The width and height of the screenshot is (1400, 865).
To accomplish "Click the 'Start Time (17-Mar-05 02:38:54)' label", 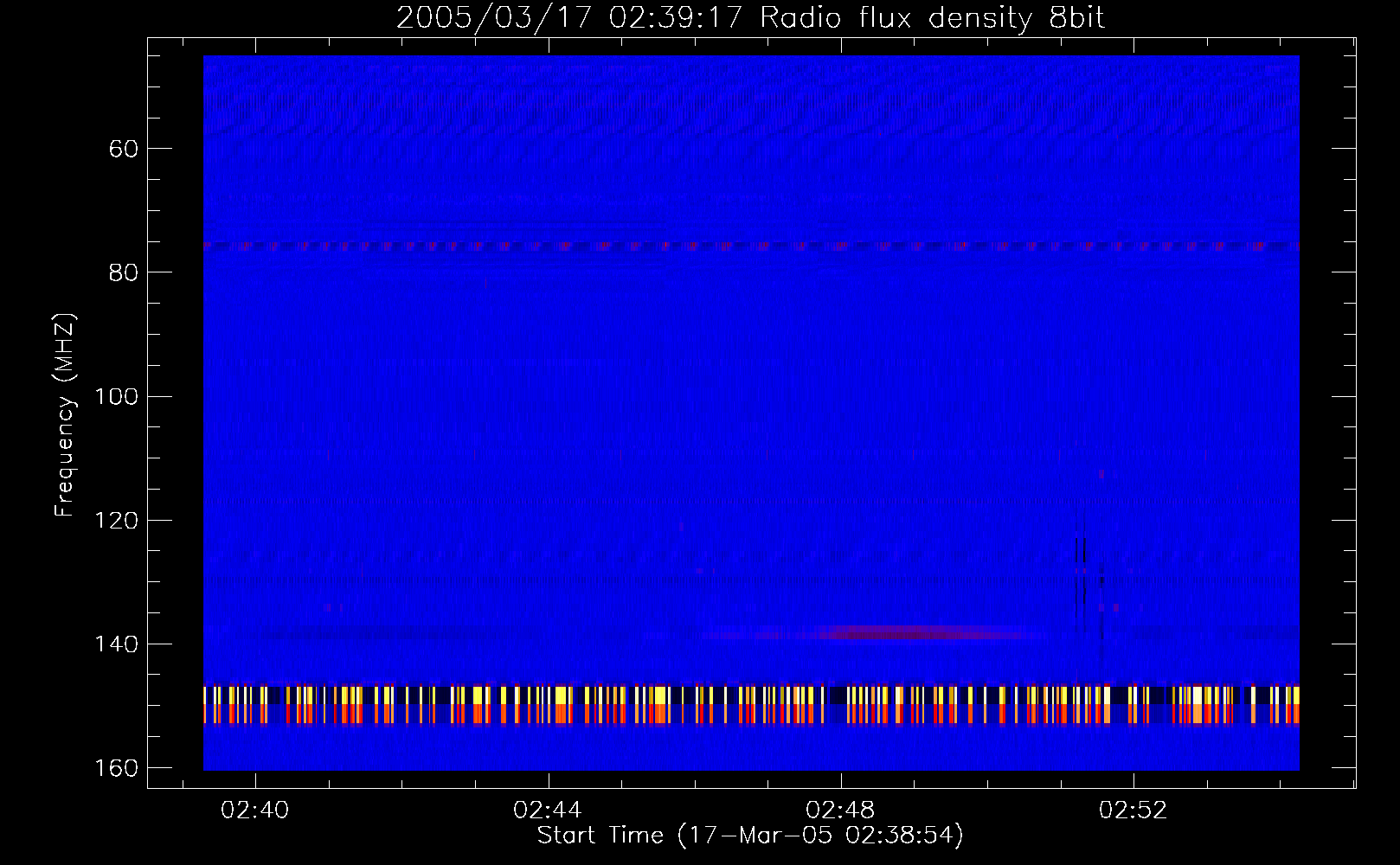I will pyautogui.click(x=750, y=836).
